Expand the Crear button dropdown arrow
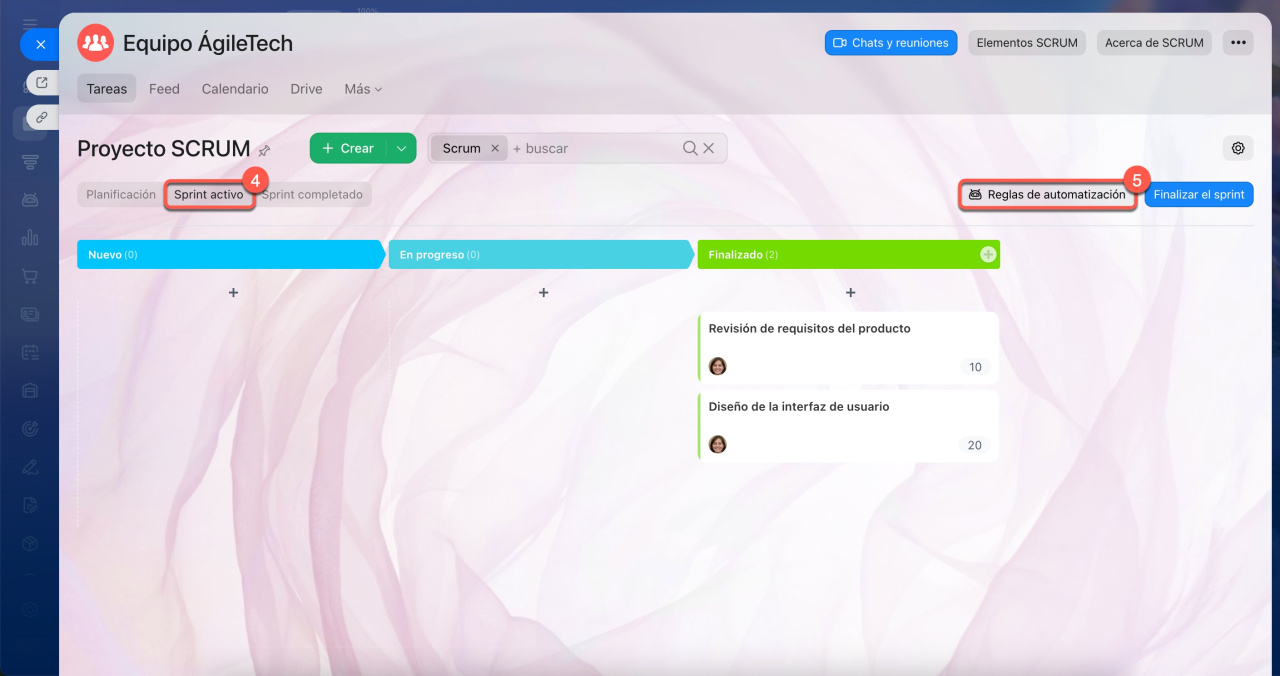Viewport: 1280px width, 676px height. [x=401, y=148]
